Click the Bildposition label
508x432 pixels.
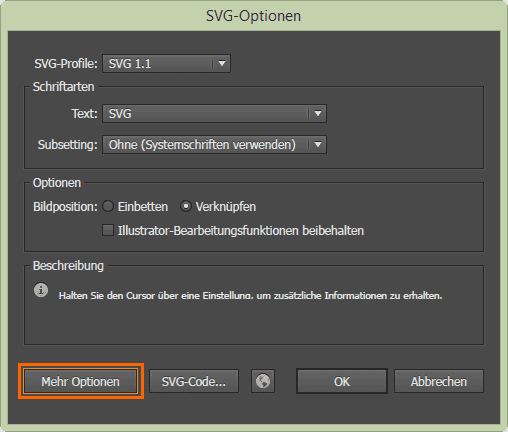click(x=65, y=207)
